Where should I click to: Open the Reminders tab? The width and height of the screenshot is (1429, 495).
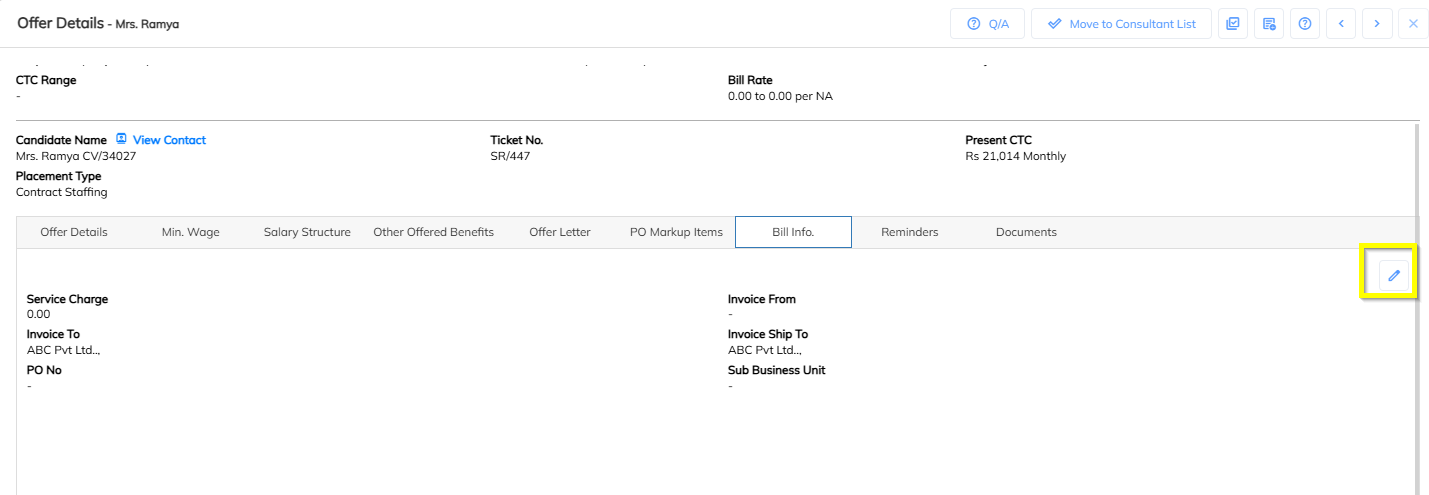[x=909, y=232]
